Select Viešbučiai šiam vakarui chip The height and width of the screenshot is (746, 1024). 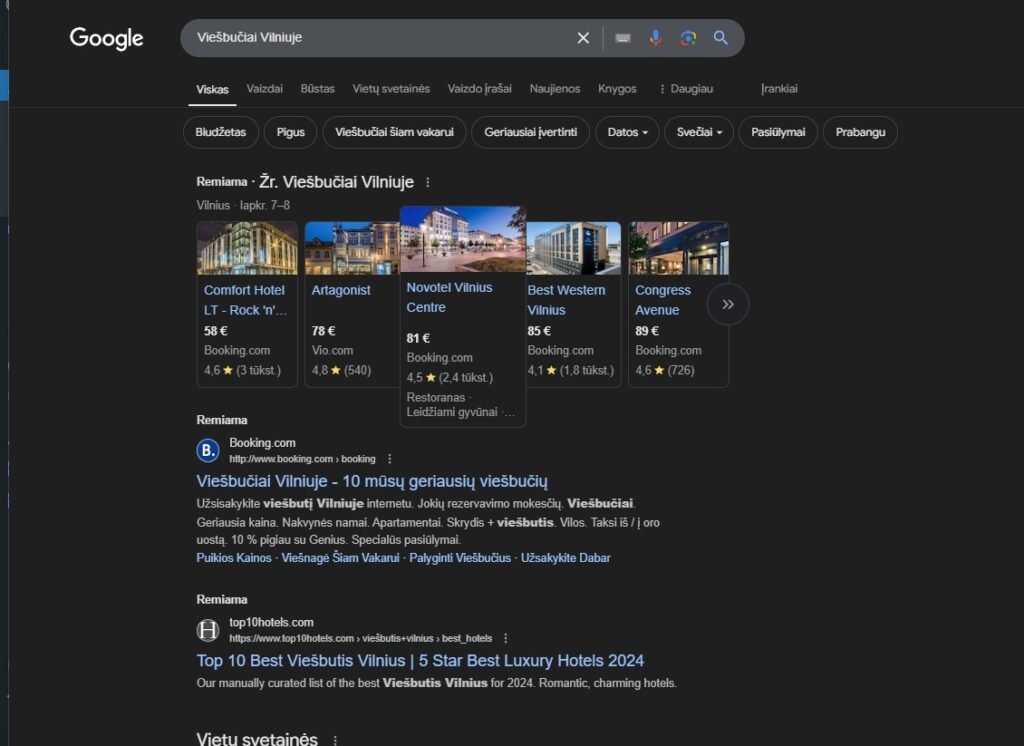[394, 133]
